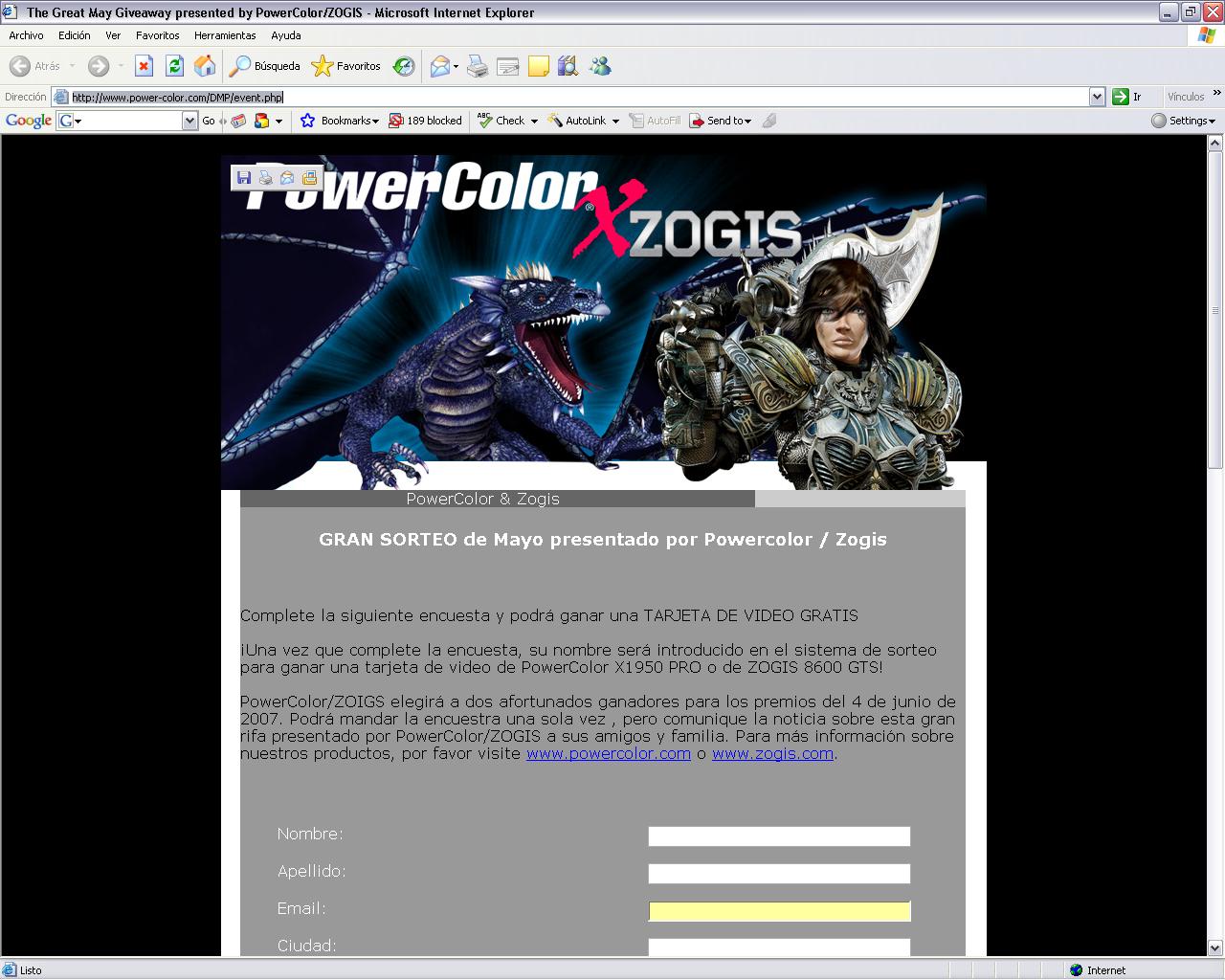The image size is (1225, 980).
Task: Click the spell Check button
Action: point(501,121)
